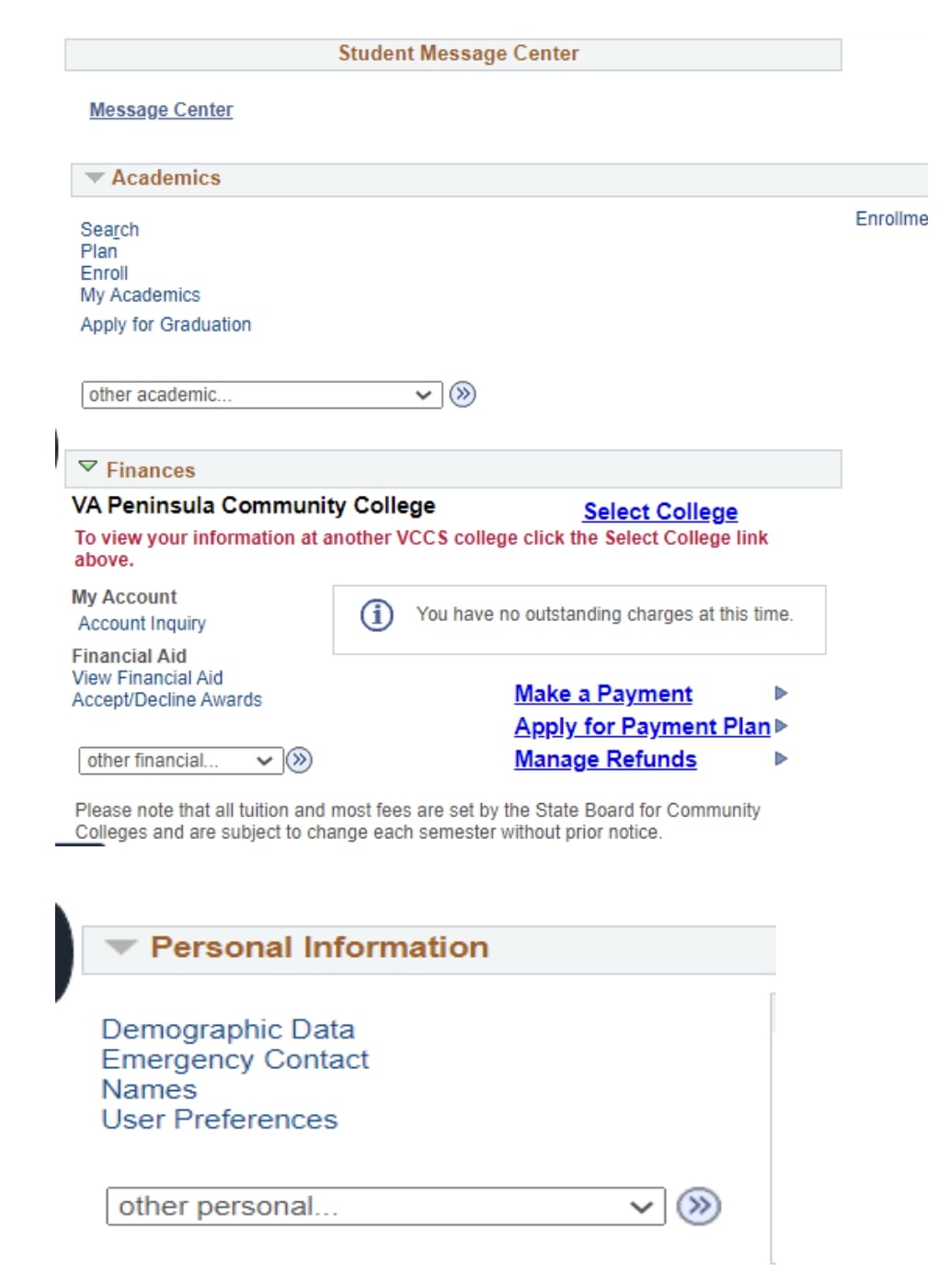
Task: Open the Message Center link
Action: (161, 109)
